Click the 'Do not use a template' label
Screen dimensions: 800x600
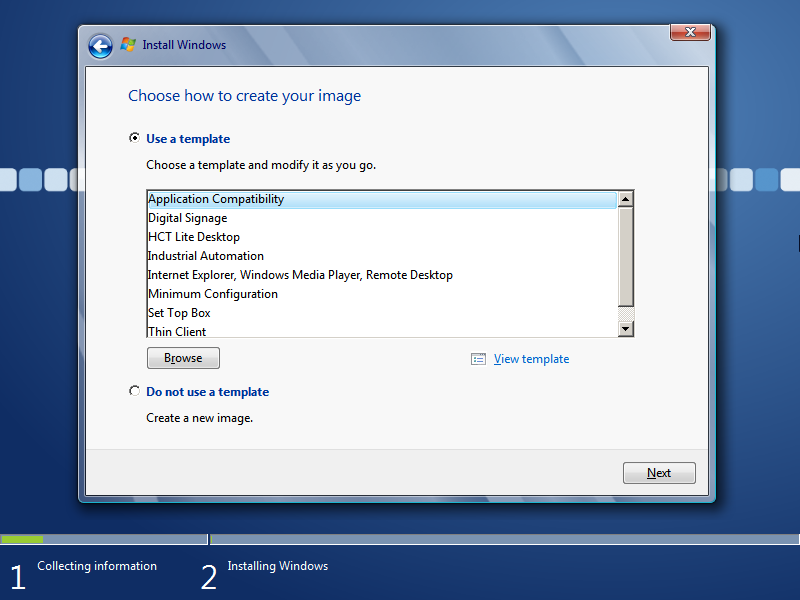tap(207, 392)
